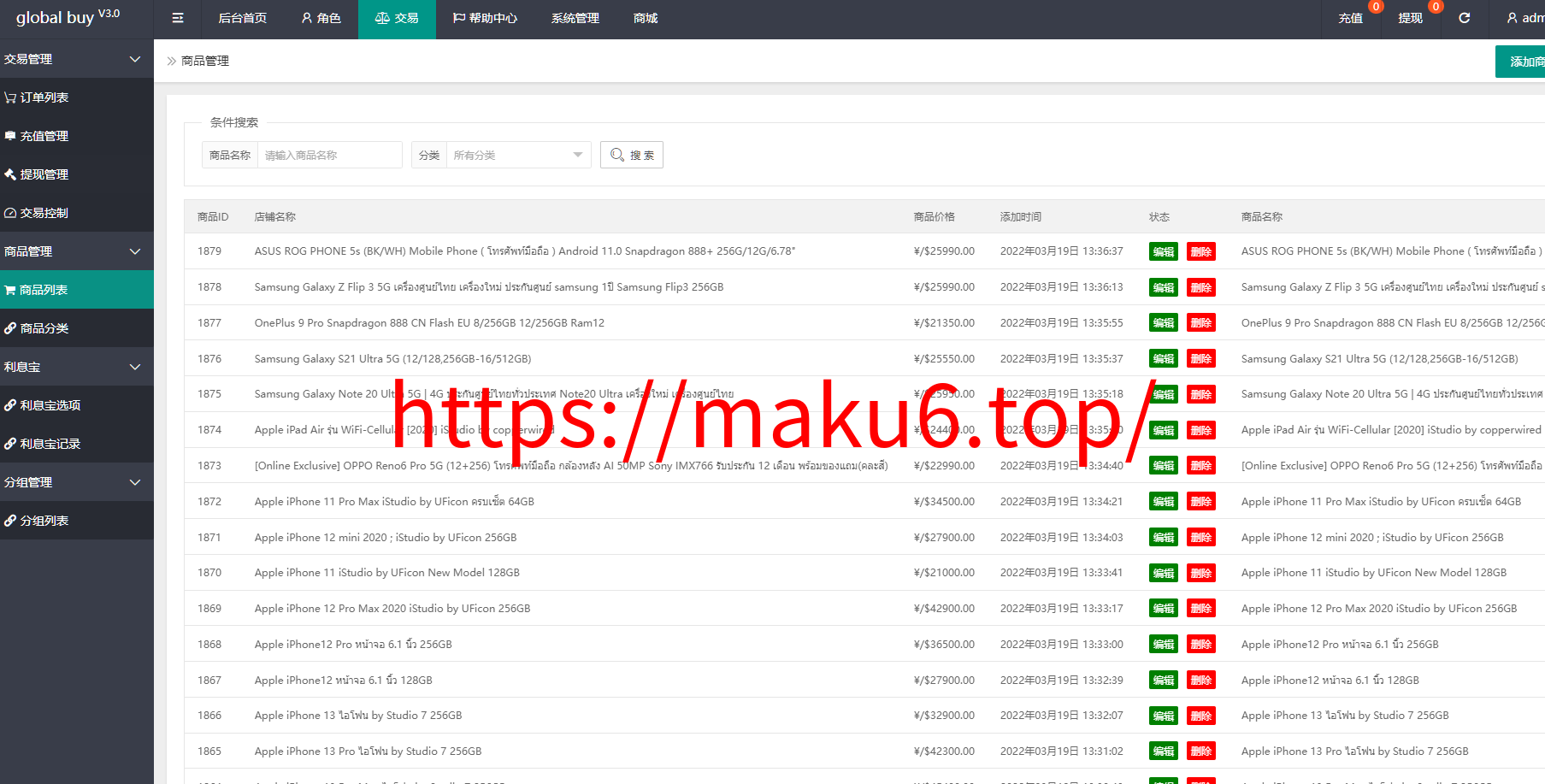Open 利息宝记录 in the sidebar
Screen dimensions: 1545x784
coord(77,444)
